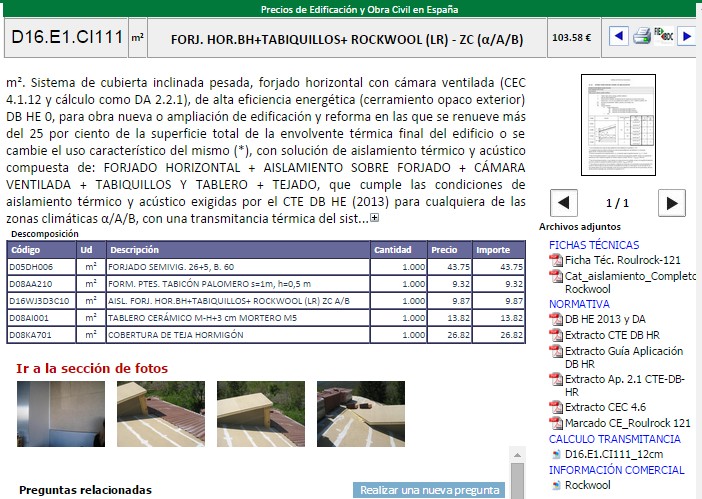Click item code D16.E1.CI111 in header
Screen dimensions: 702x499
[x=66, y=38]
